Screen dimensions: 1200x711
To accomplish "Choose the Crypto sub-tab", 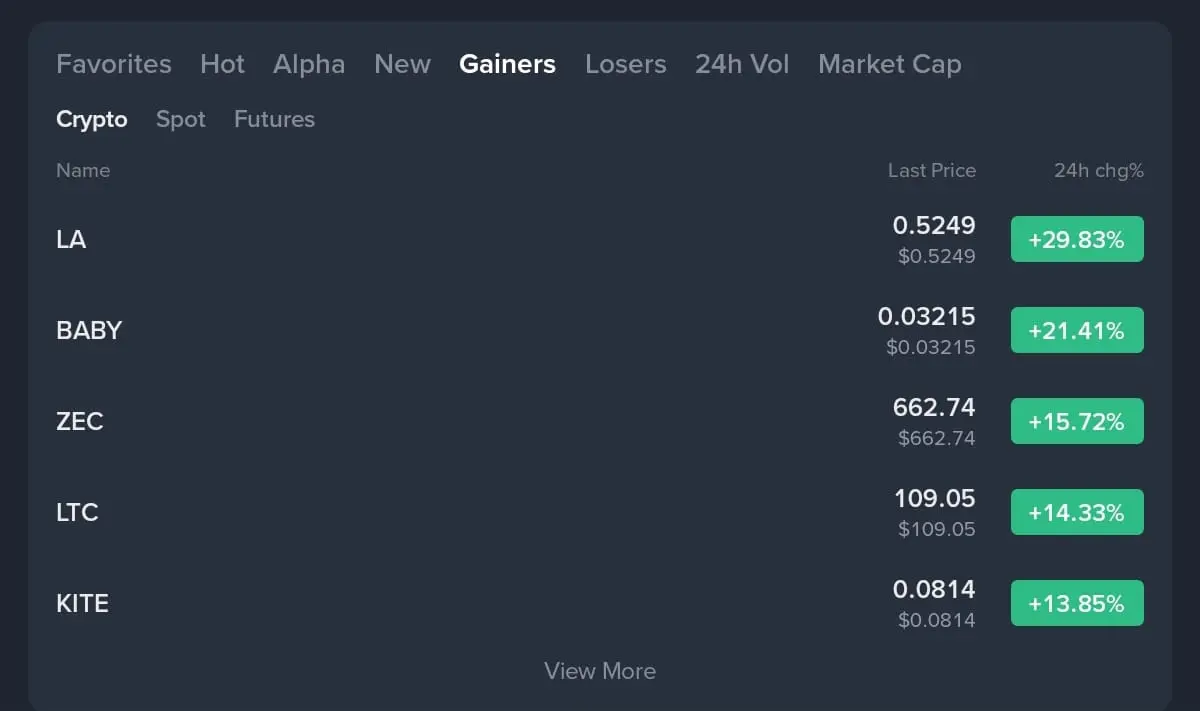I will point(92,119).
